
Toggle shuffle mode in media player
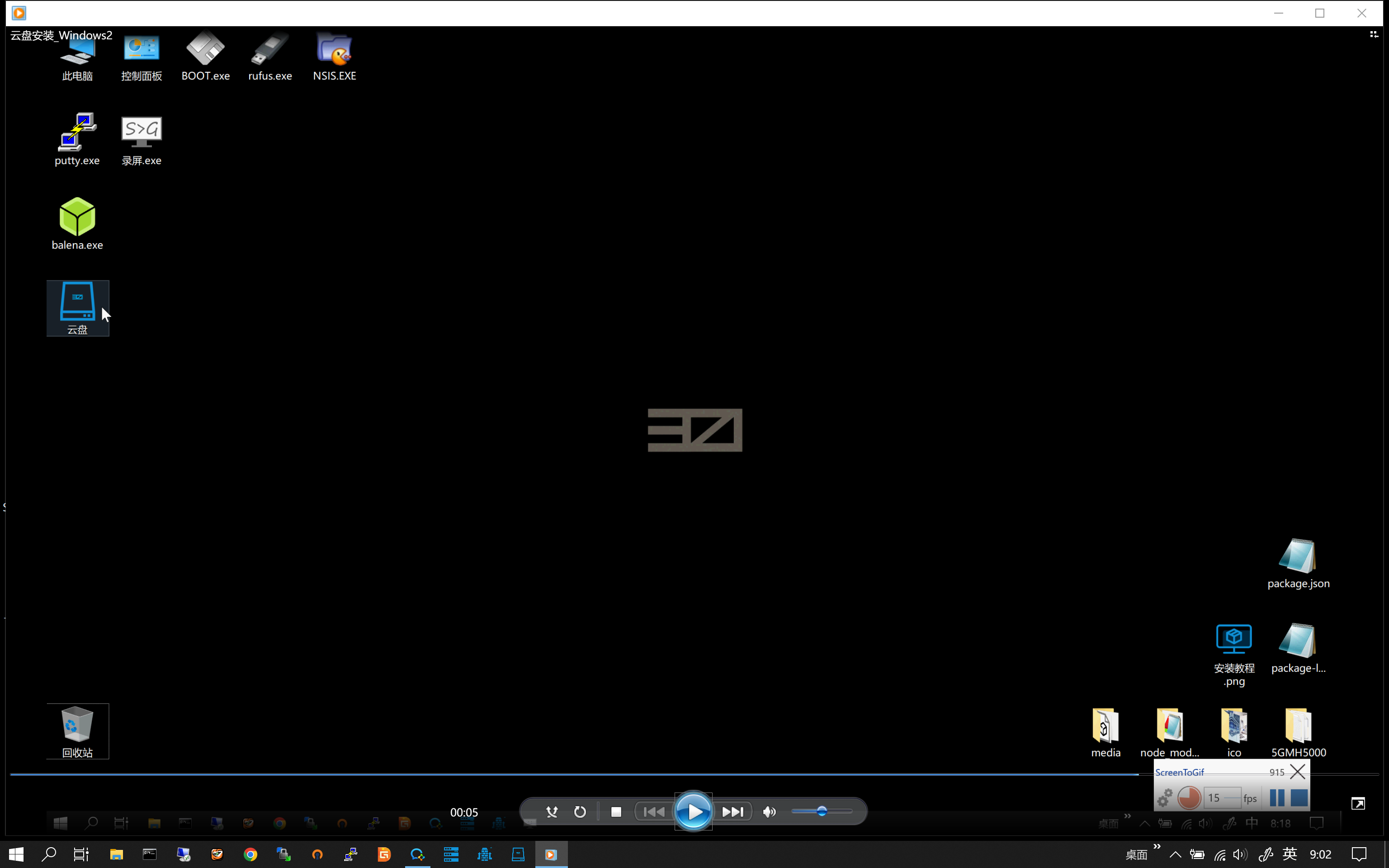click(552, 812)
